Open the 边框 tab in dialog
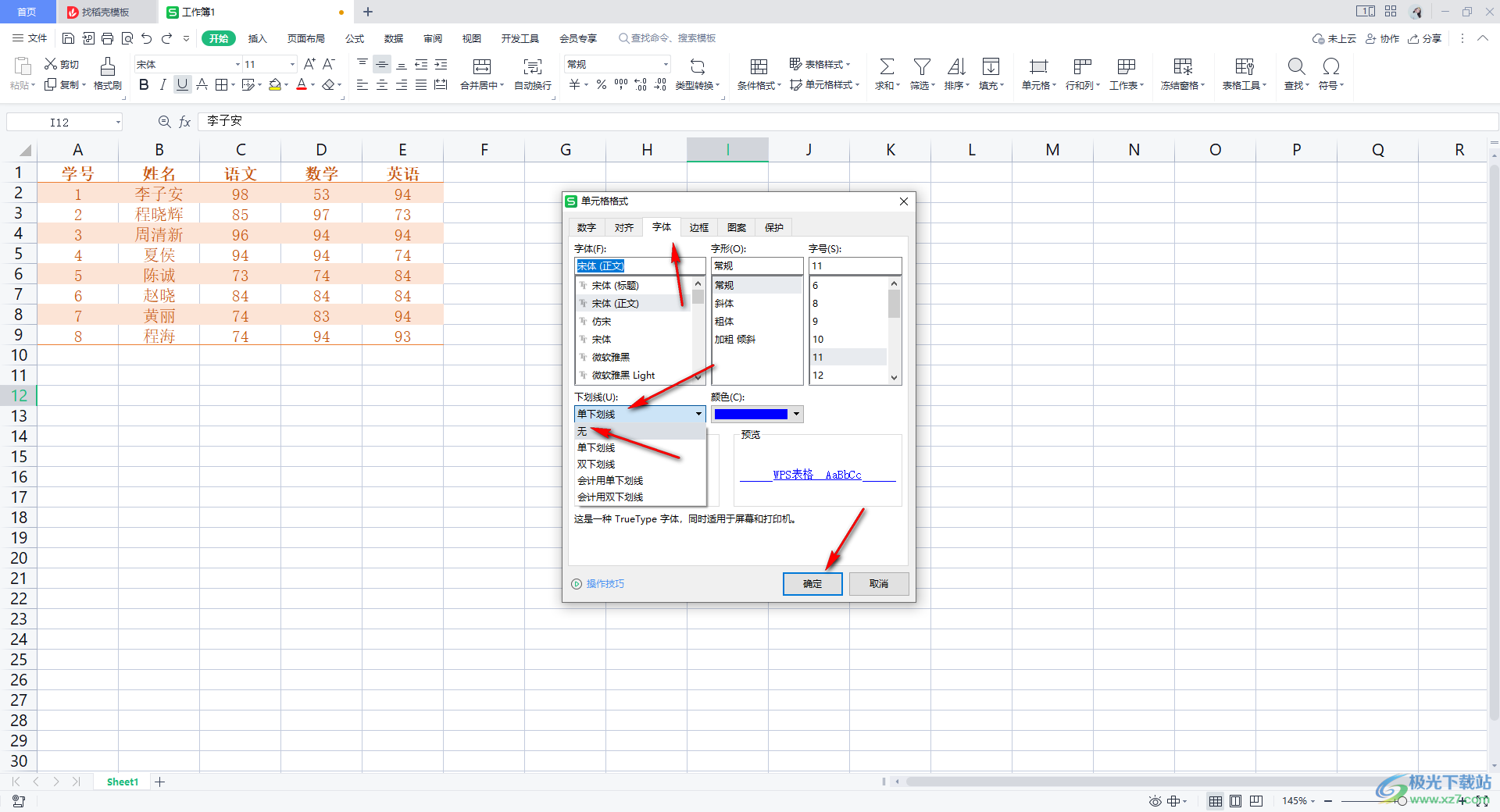 [x=699, y=227]
